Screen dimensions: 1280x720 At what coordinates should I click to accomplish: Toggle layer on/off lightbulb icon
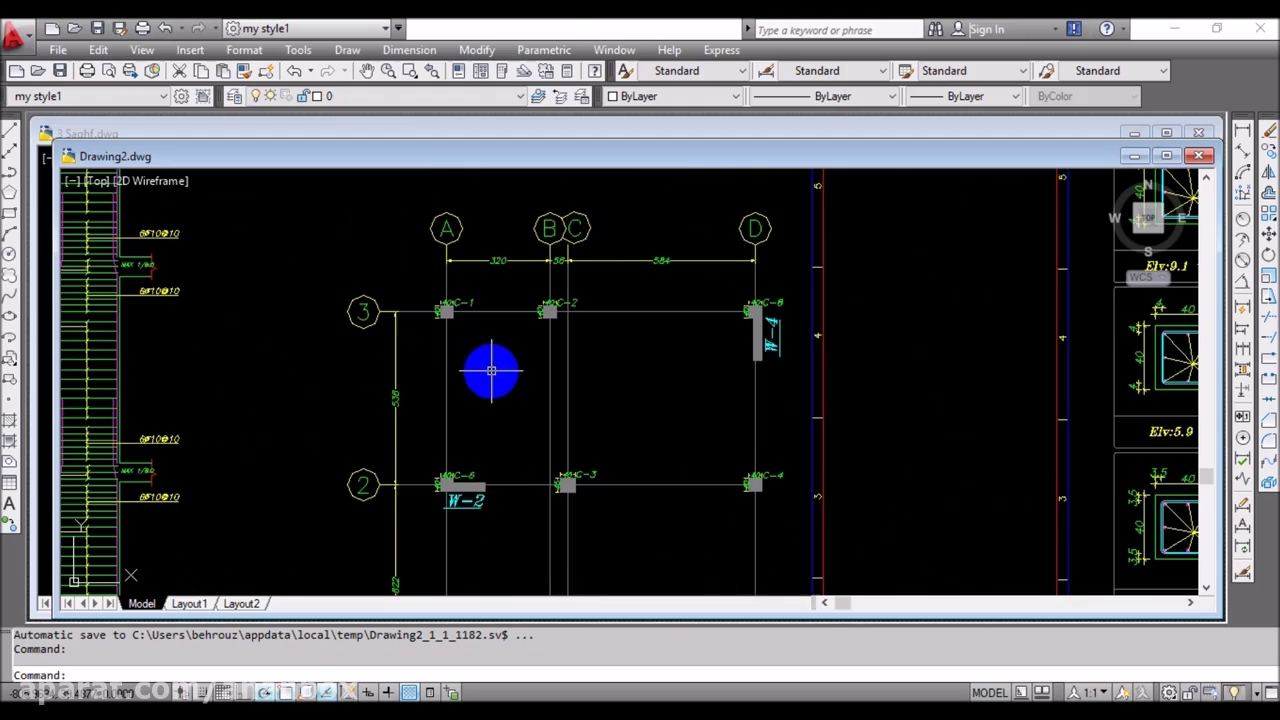(256, 96)
